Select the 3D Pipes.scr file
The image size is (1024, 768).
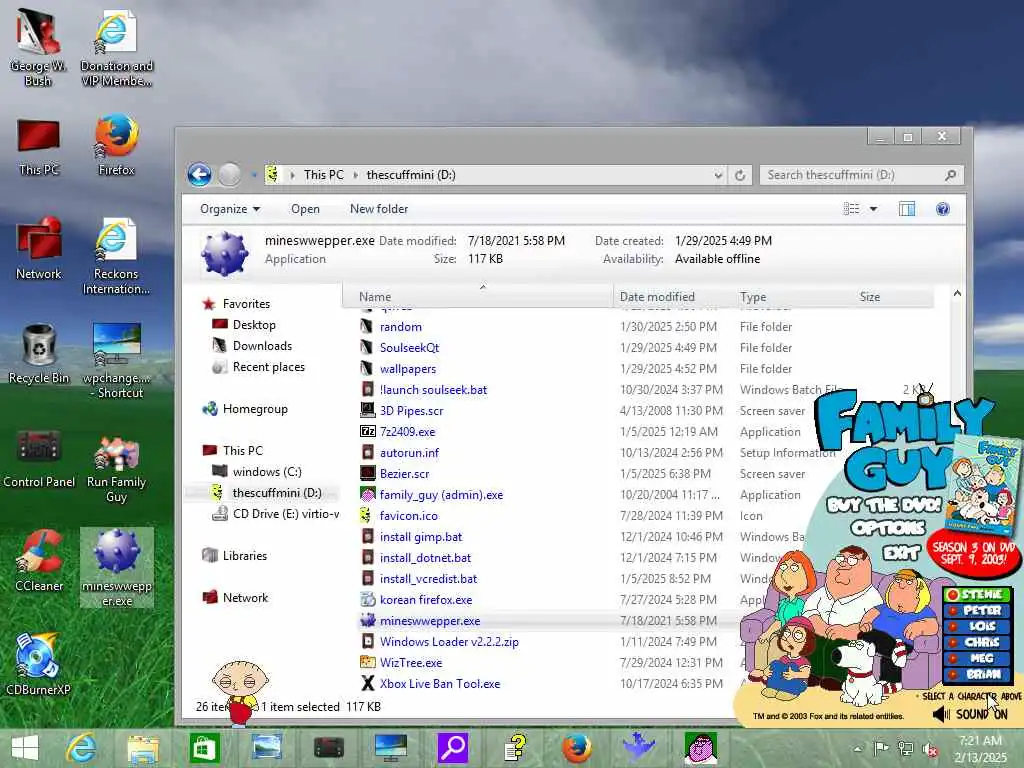(411, 411)
